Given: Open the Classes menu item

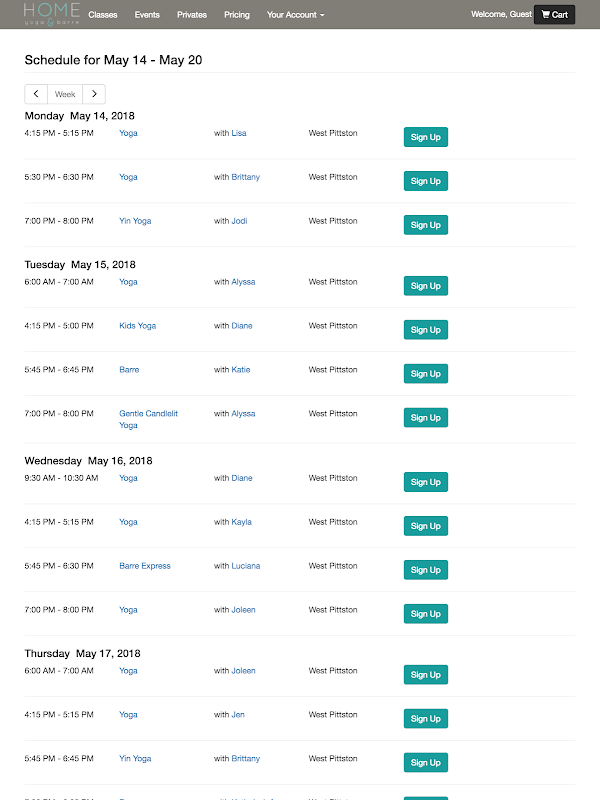Looking at the screenshot, I should pos(102,15).
